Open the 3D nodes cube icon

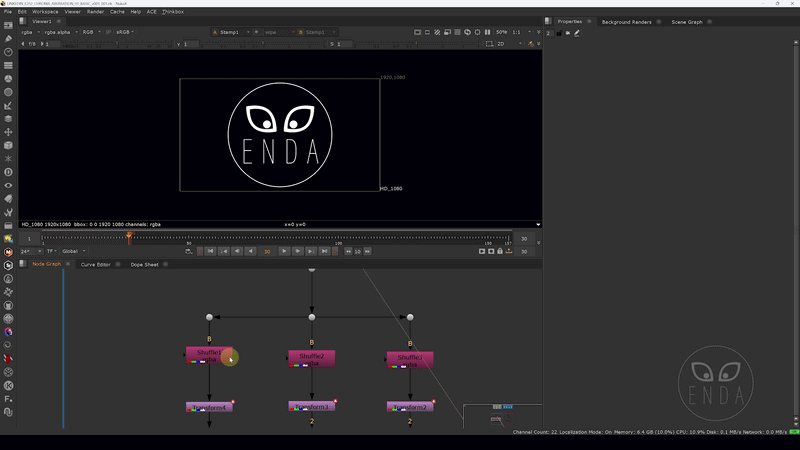[x=8, y=145]
